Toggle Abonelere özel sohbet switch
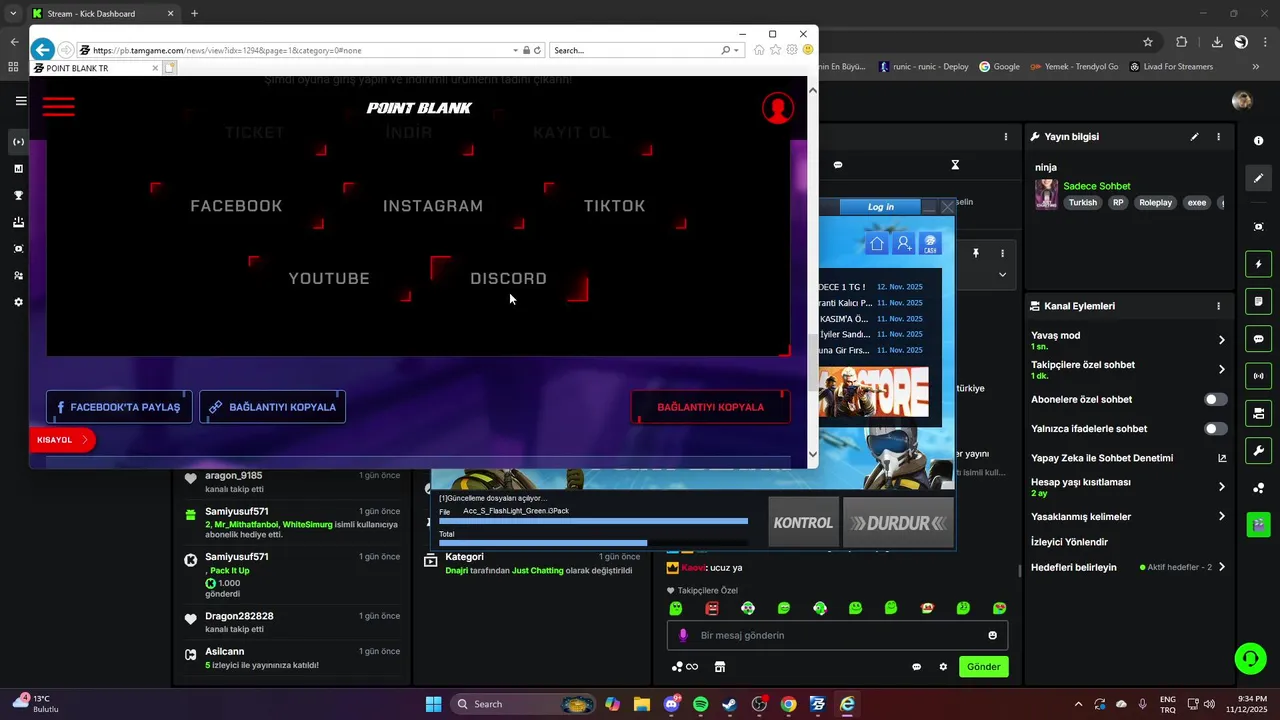Image resolution: width=1280 pixels, height=720 pixels. [x=1215, y=399]
